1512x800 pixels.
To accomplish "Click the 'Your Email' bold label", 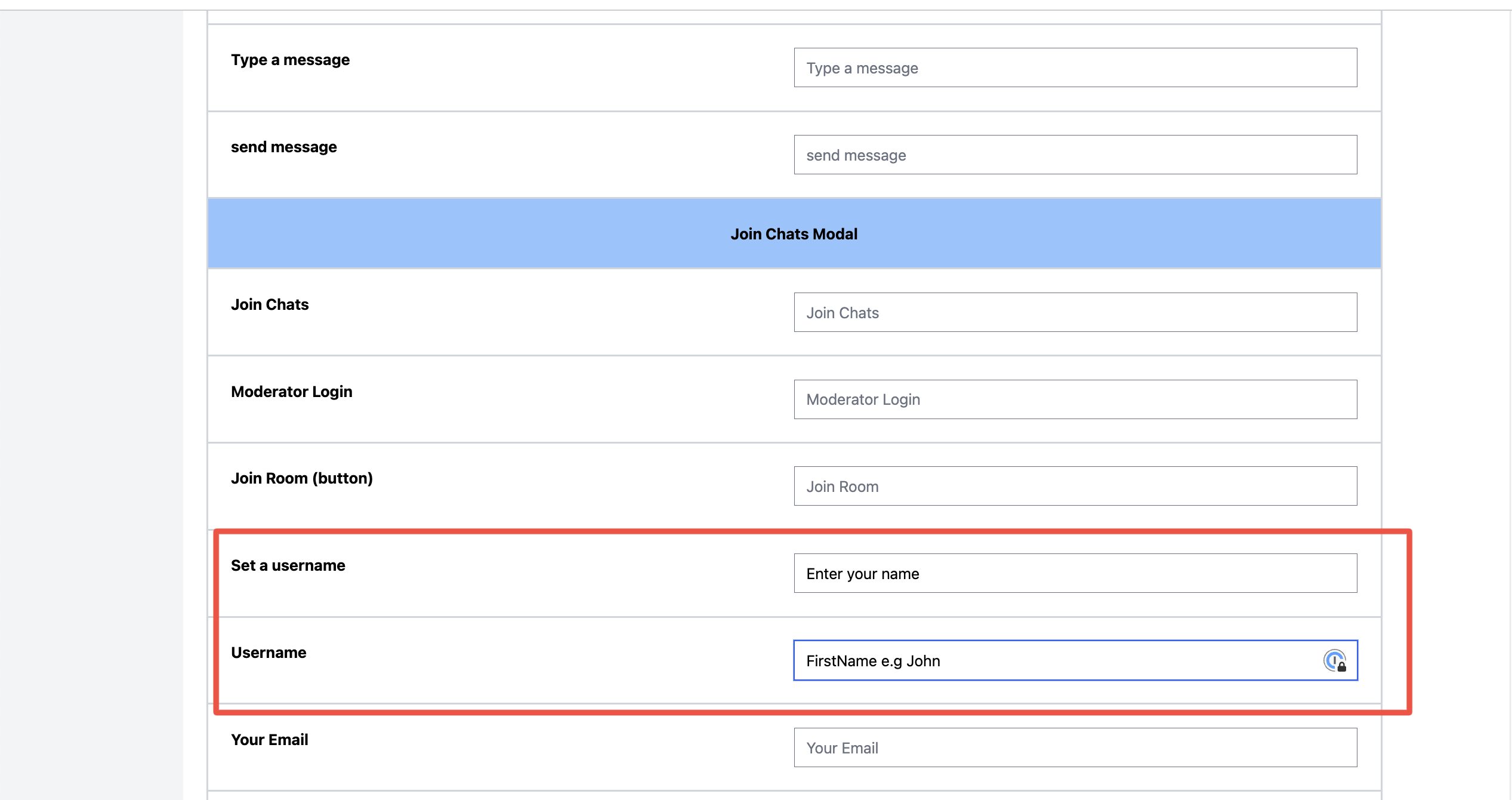I will click(x=270, y=740).
